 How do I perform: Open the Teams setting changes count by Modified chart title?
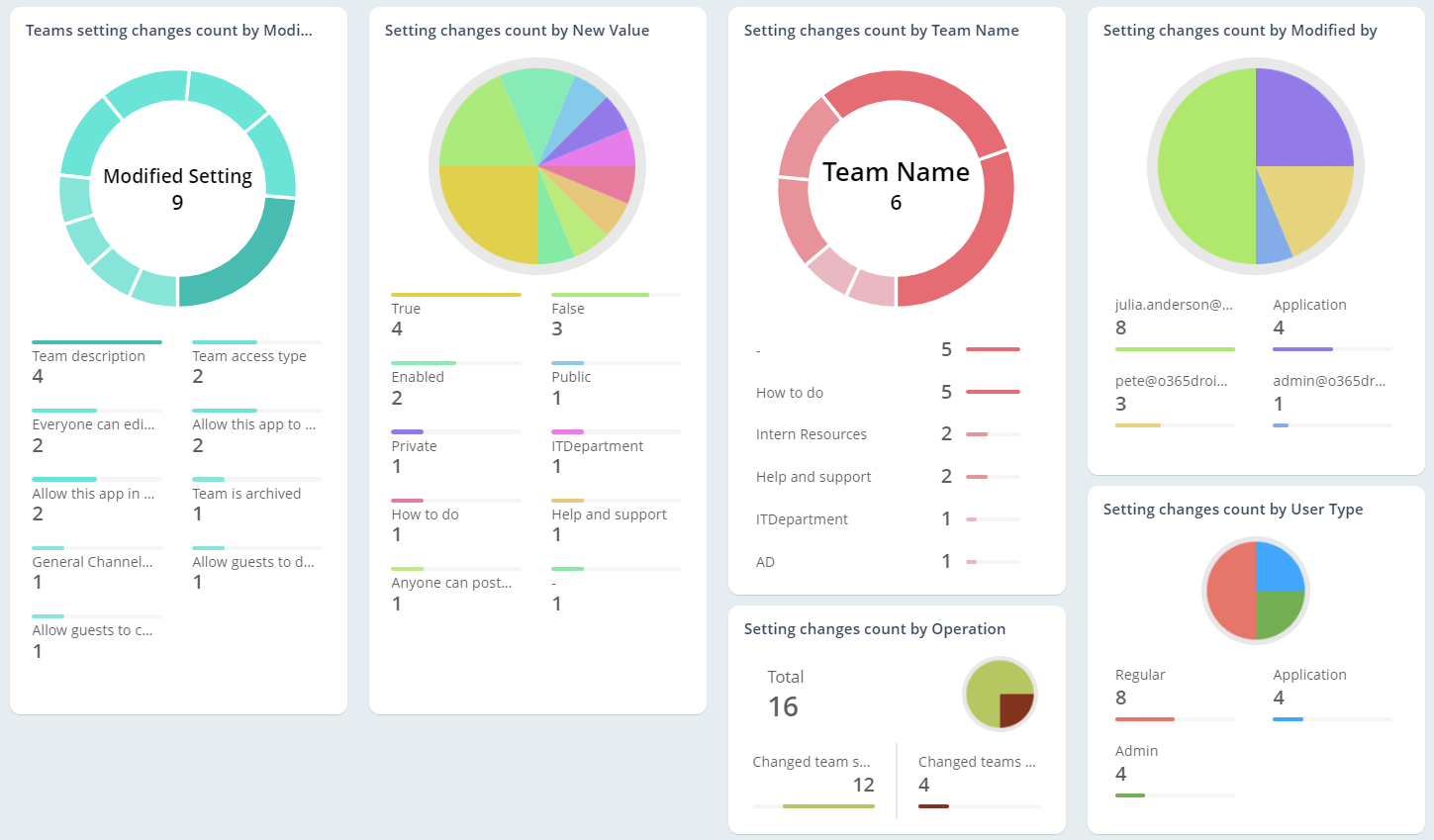(x=168, y=30)
